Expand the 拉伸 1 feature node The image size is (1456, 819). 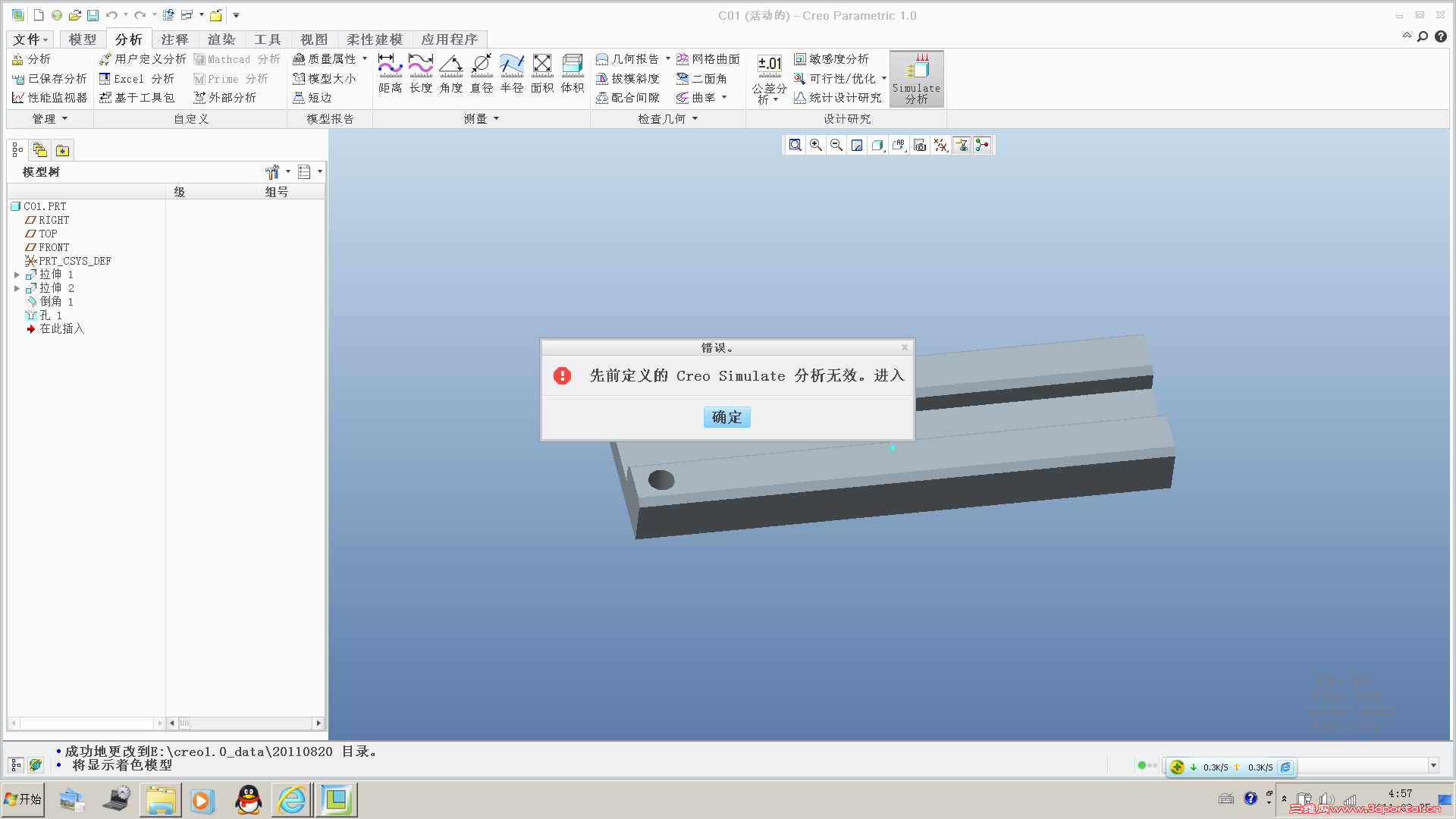pos(17,274)
